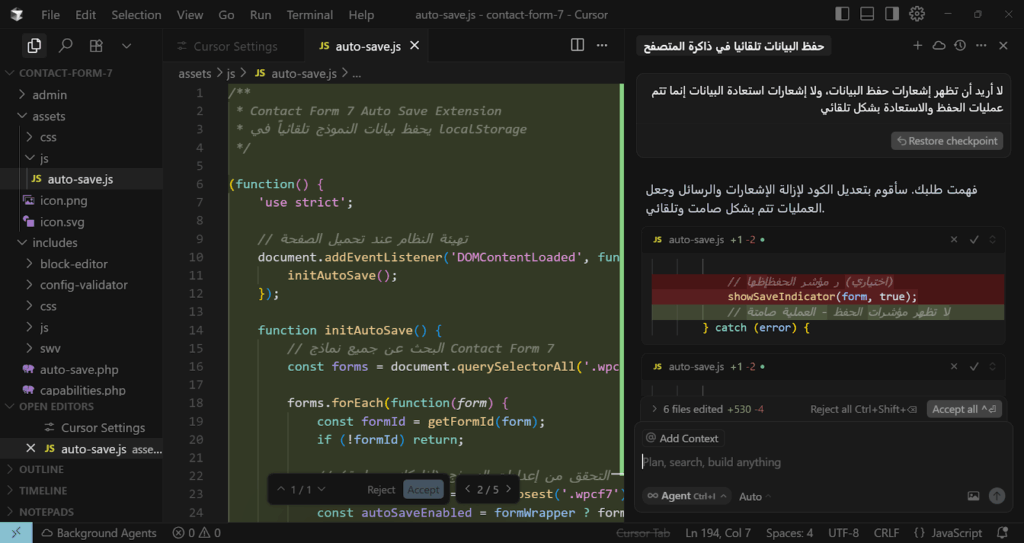Viewport: 1024px width, 543px height.
Task: Expand the activity bar overflow chevron
Action: click(127, 46)
